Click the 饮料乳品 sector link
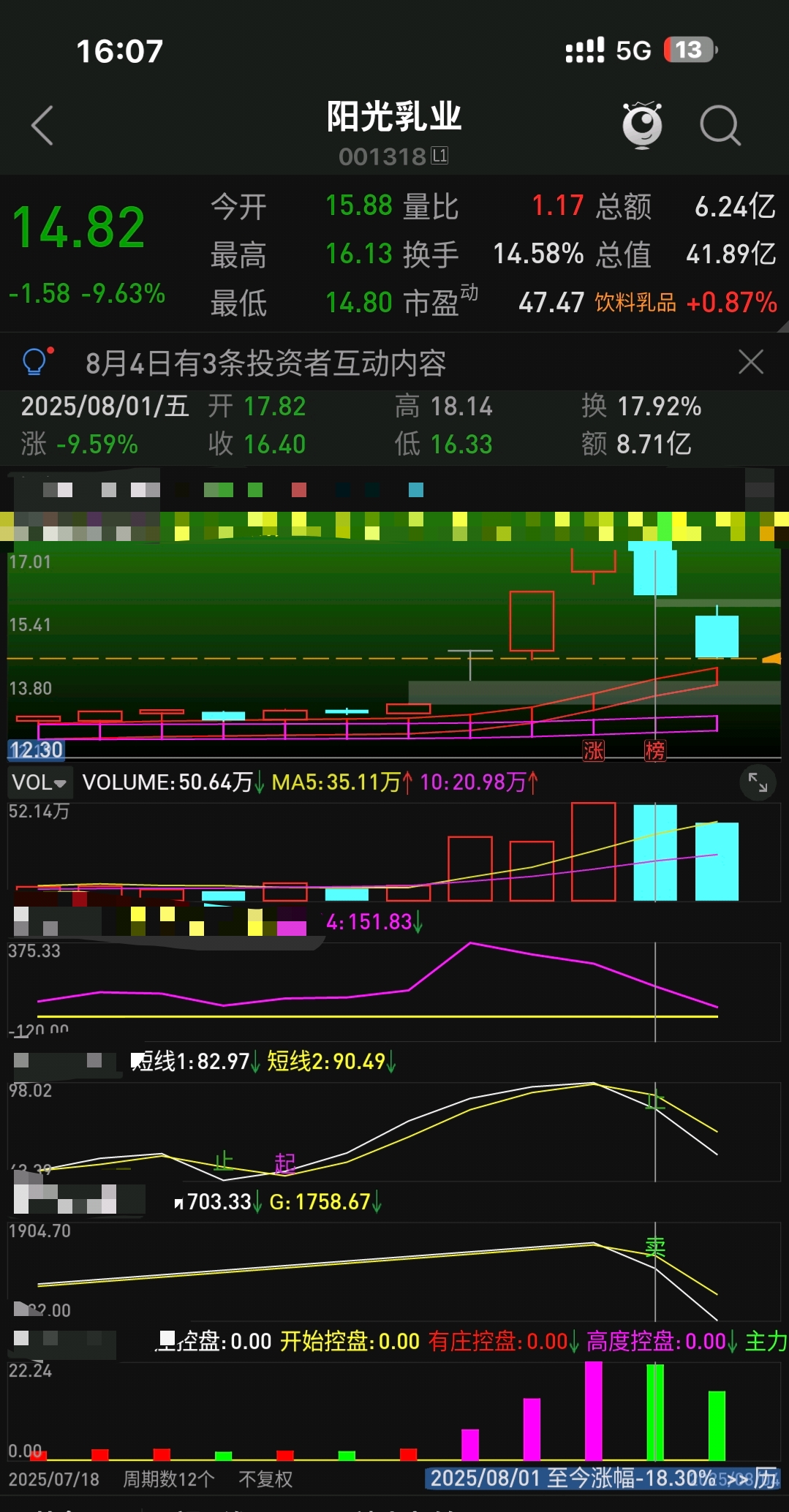789x1512 pixels. pyautogui.click(x=635, y=302)
